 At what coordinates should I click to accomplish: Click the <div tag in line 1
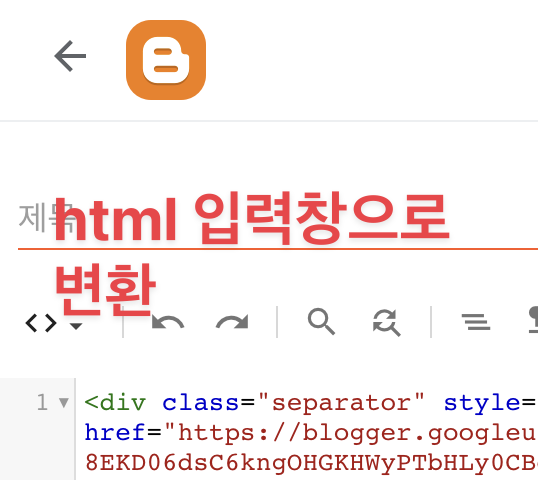[115, 403]
